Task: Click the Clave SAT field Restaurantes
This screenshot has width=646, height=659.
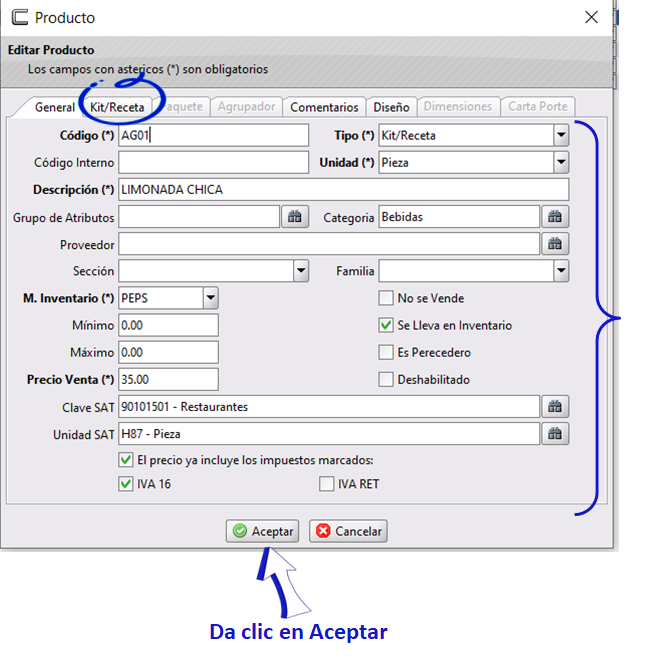Action: [329, 406]
